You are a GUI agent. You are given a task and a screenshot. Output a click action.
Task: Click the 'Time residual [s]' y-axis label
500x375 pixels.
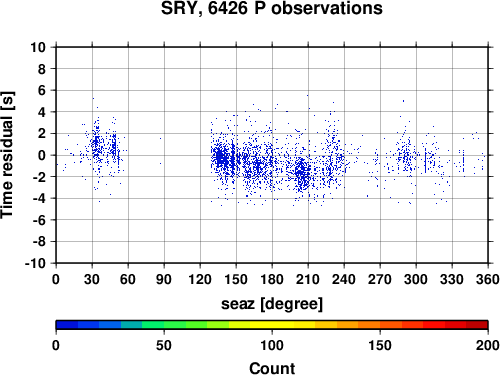point(7,155)
